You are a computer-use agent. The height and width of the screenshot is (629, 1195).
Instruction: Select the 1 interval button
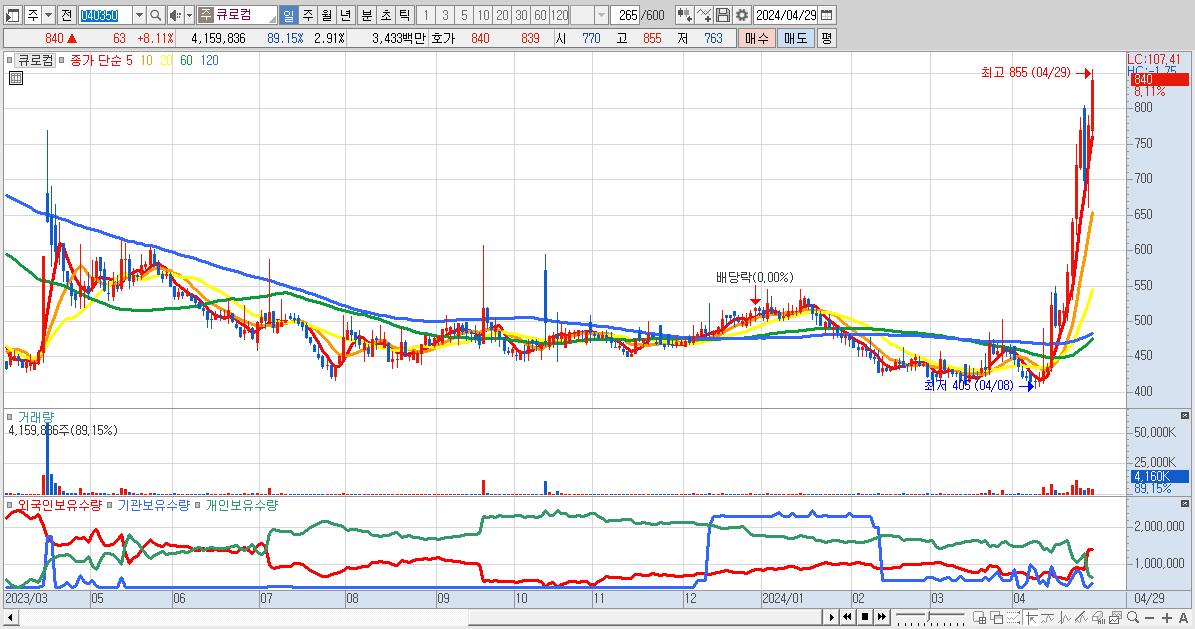[426, 15]
